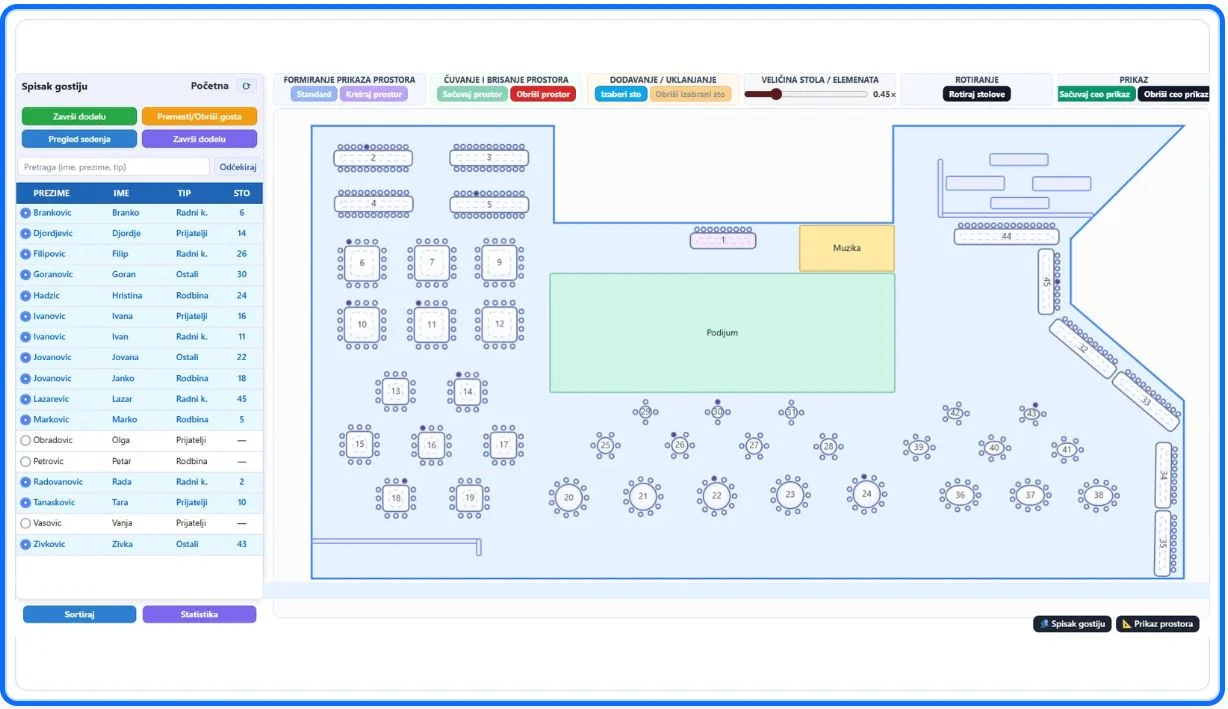Open Prikaz prostora via bottom-right button

tap(1157, 624)
